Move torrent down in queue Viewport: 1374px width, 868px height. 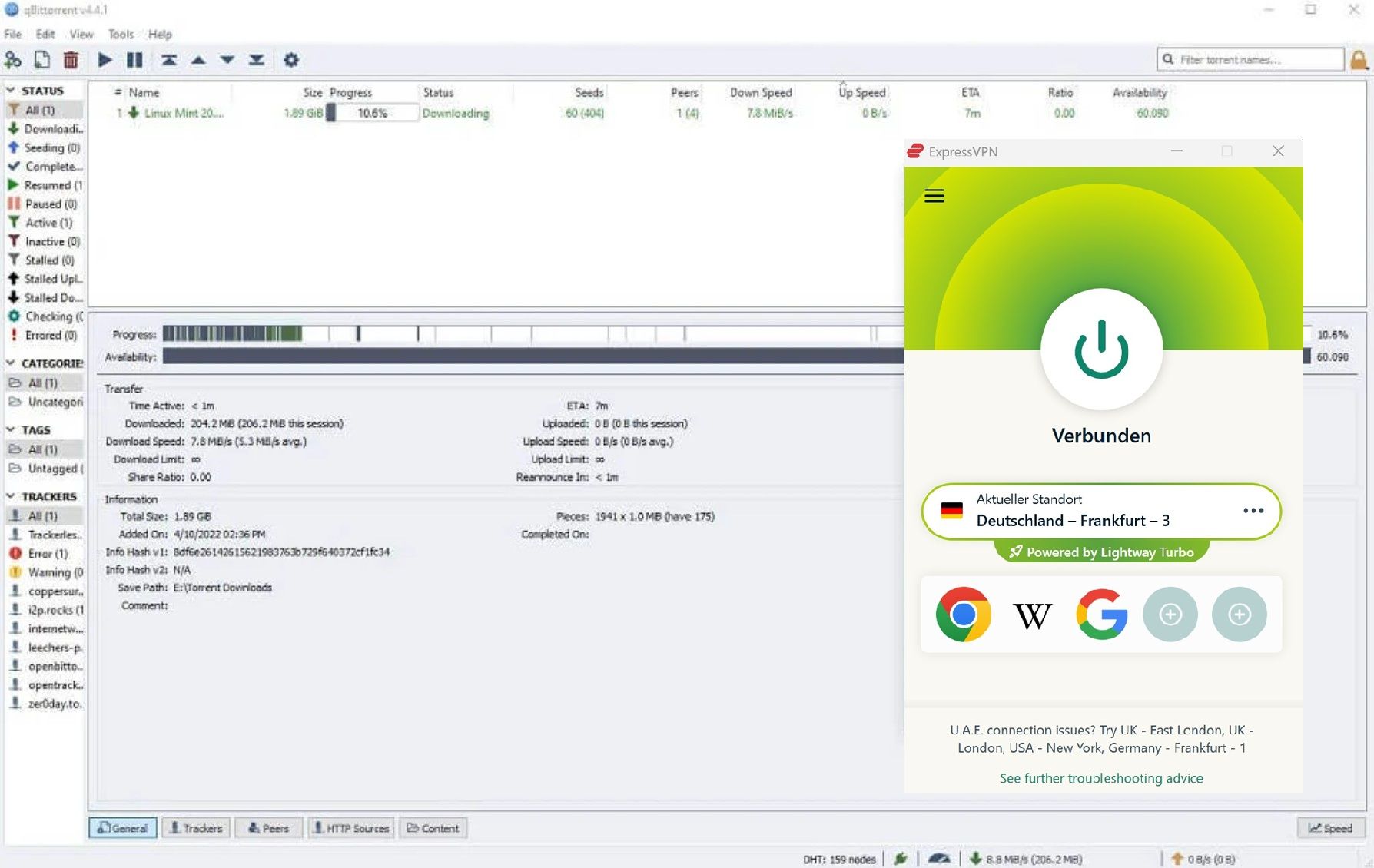[227, 60]
